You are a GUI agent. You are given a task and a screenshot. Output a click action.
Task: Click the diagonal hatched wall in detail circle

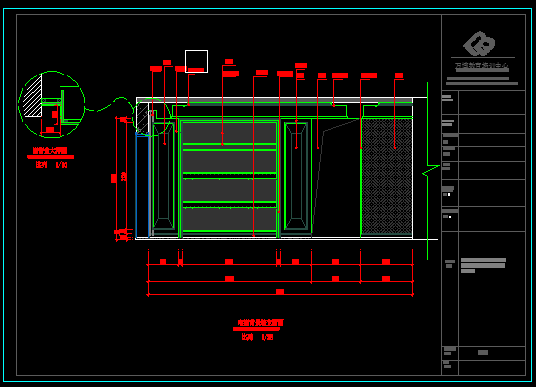pos(33,96)
